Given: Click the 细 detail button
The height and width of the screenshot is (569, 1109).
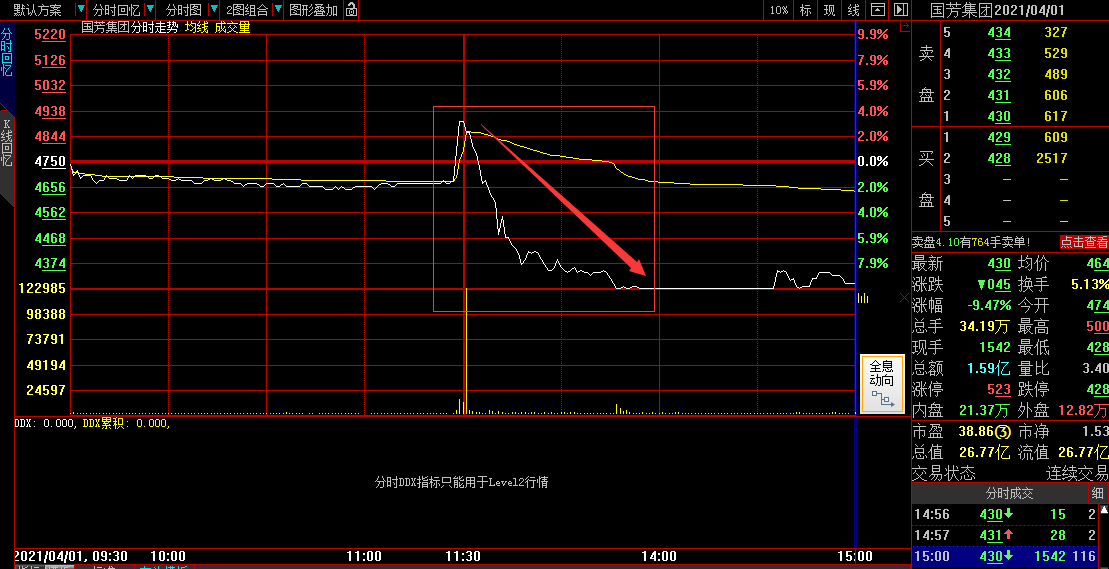Looking at the screenshot, I should (x=1097, y=493).
